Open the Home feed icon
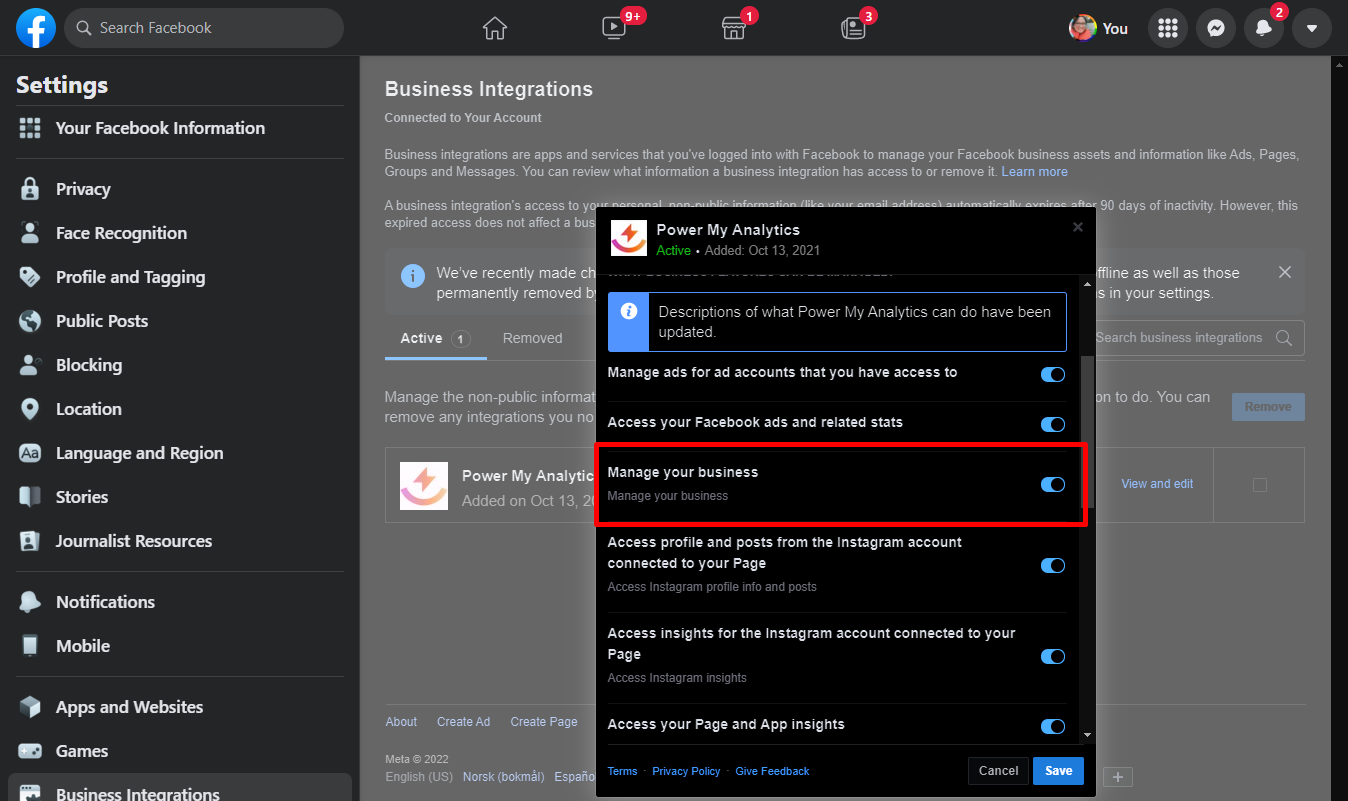 (x=495, y=28)
